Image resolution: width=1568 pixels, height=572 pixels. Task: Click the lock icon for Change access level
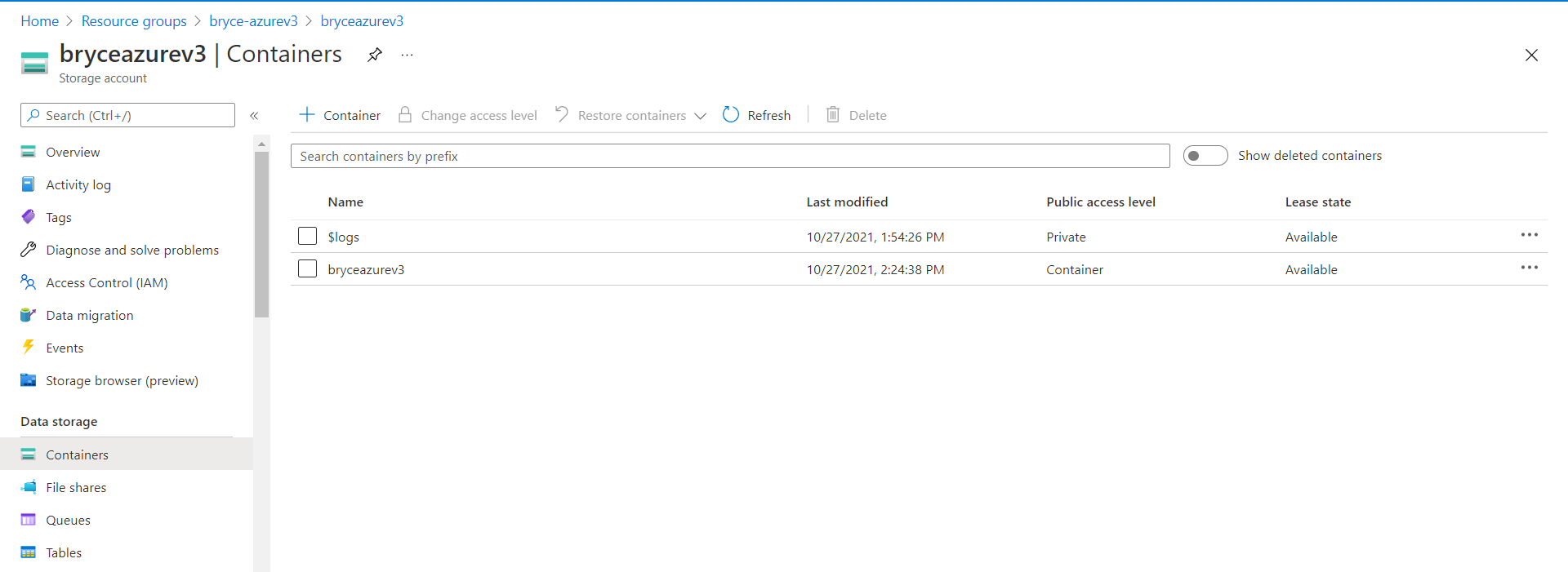tap(404, 114)
